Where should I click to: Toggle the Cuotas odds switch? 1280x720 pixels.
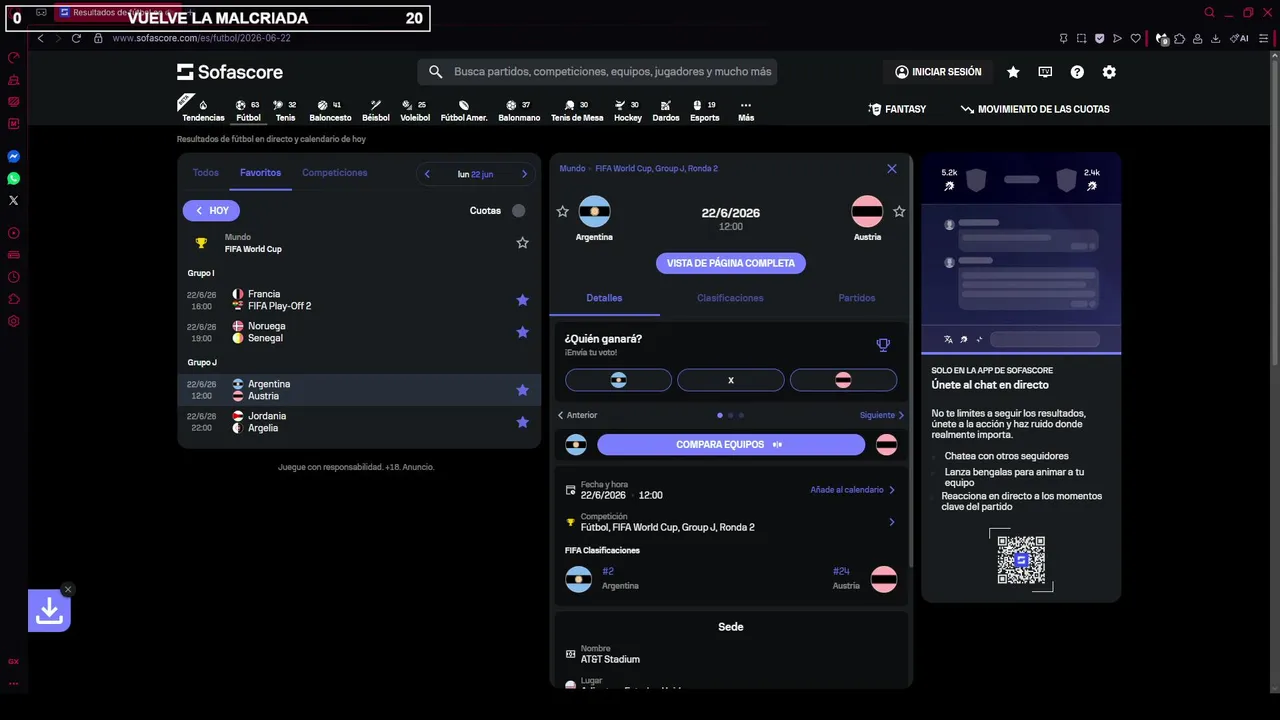518,210
